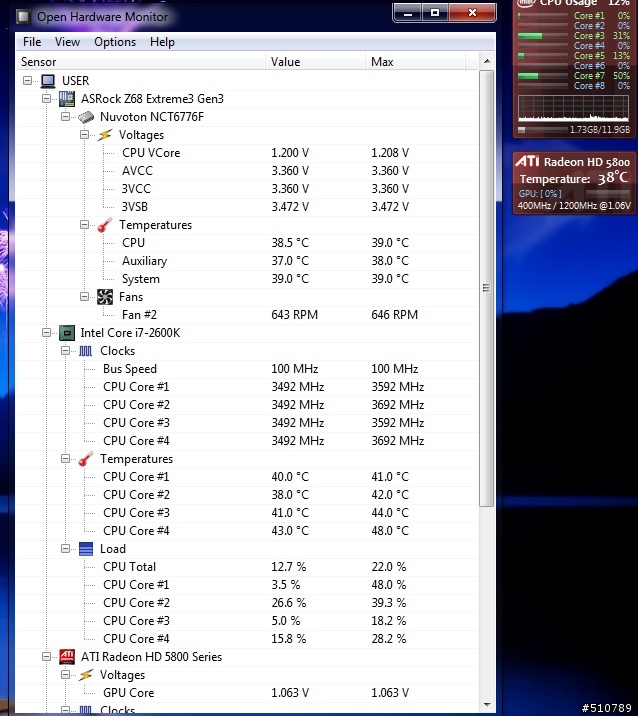Collapse the Intel Core Clocks group
Image resolution: width=638 pixels, height=716 pixels.
pyautogui.click(x=66, y=351)
